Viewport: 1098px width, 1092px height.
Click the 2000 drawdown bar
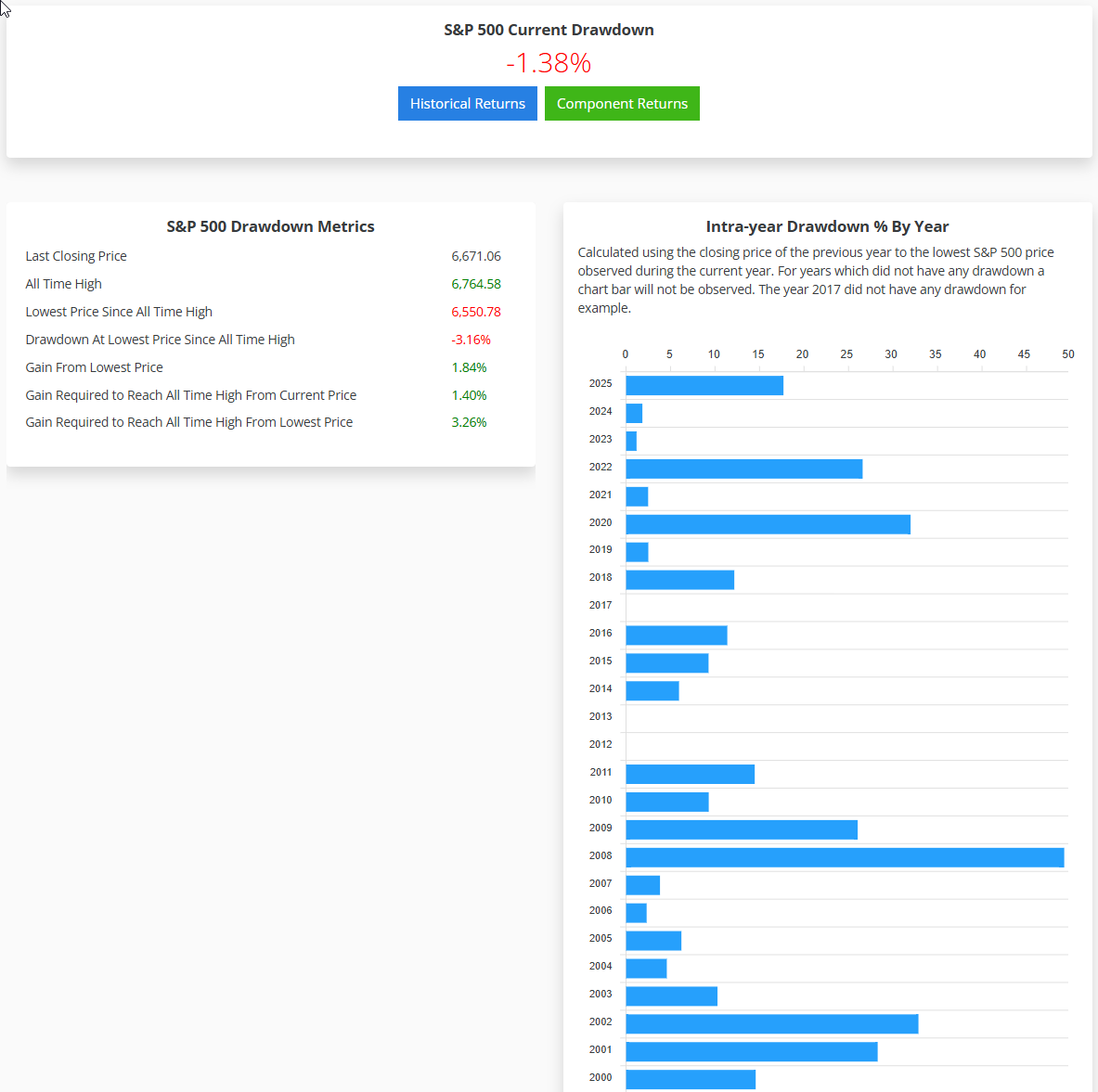691,1079
